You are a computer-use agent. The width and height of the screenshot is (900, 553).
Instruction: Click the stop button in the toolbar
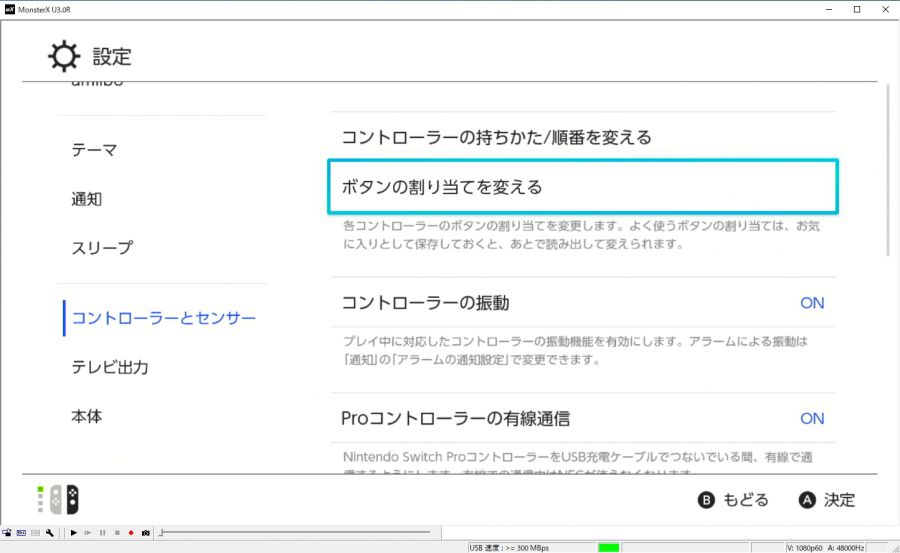point(117,533)
